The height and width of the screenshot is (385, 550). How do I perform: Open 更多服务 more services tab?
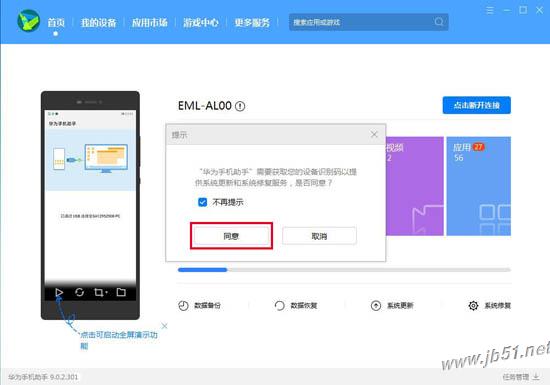click(x=252, y=22)
